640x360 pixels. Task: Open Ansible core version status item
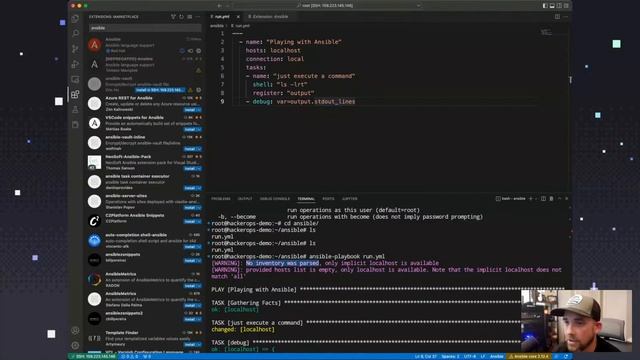coord(529,357)
